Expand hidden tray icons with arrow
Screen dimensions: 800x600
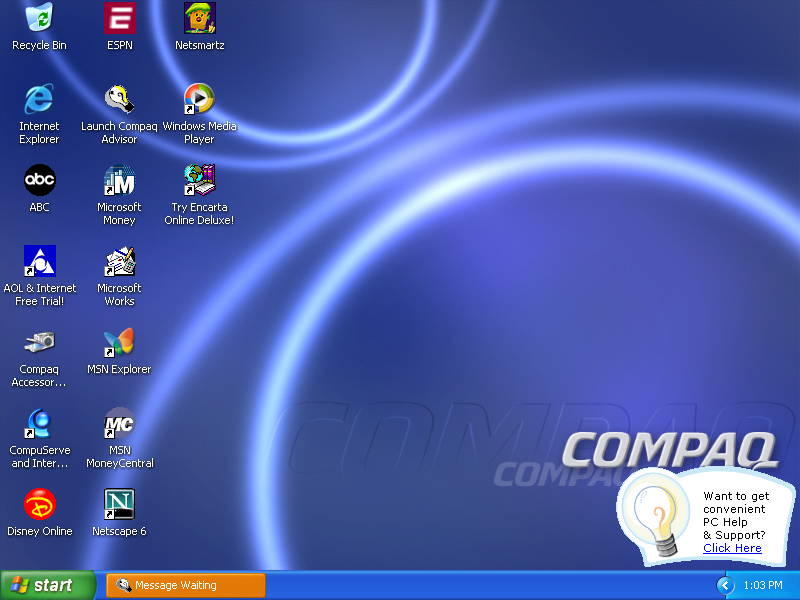(725, 585)
